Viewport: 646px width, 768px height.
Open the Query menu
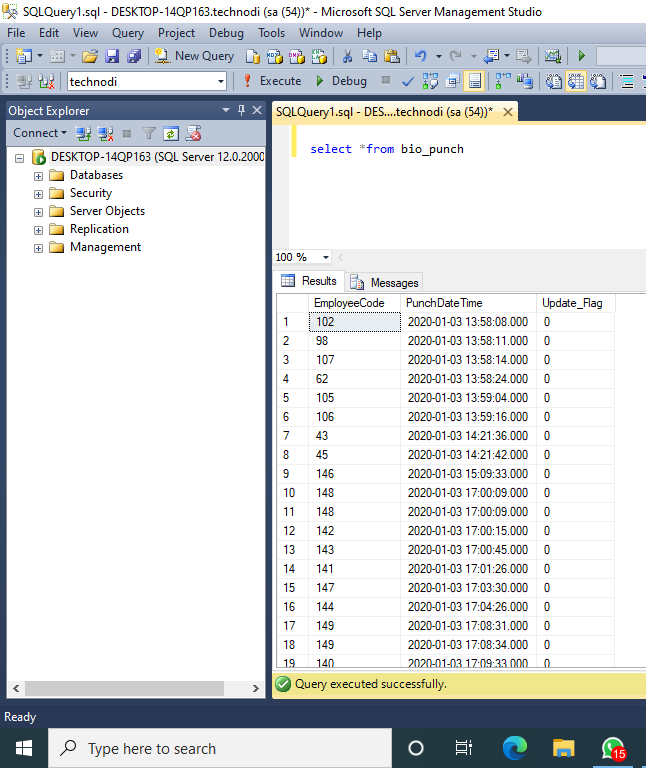[128, 33]
